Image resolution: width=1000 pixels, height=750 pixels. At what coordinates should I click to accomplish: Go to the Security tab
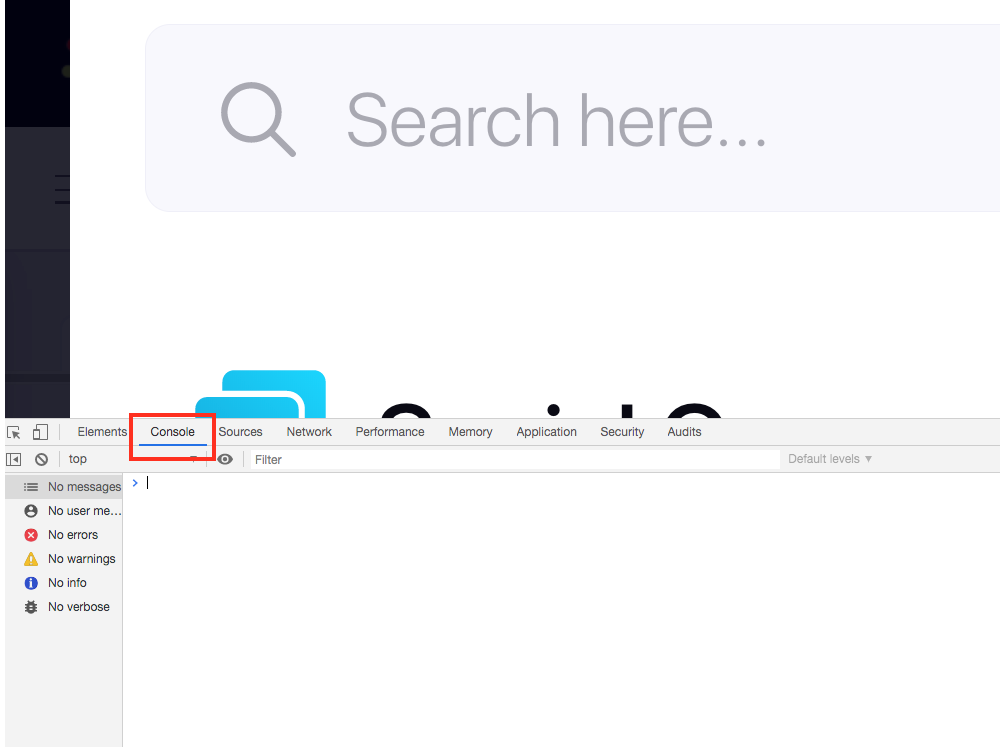click(622, 432)
